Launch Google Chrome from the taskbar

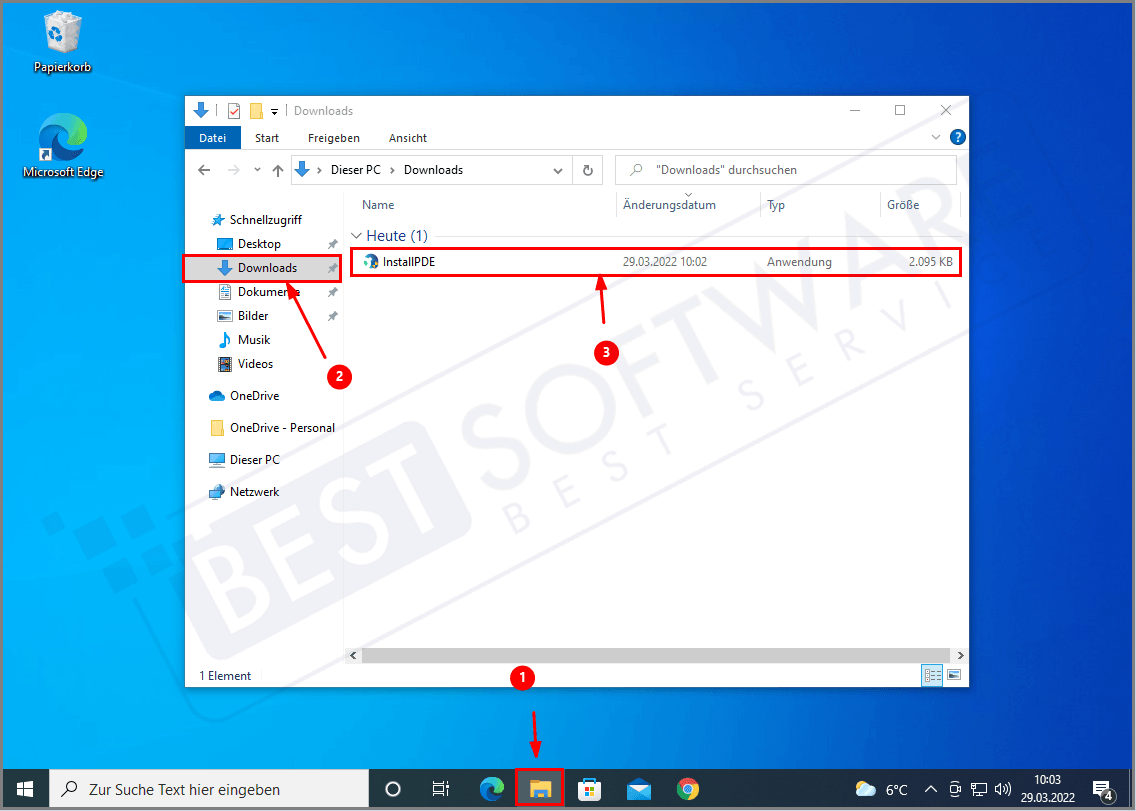[x=688, y=788]
